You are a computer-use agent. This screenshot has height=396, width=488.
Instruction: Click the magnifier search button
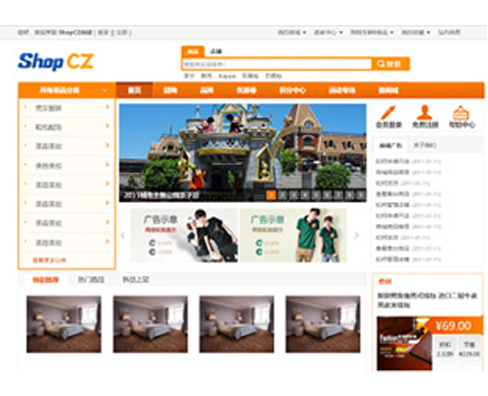coord(390,64)
